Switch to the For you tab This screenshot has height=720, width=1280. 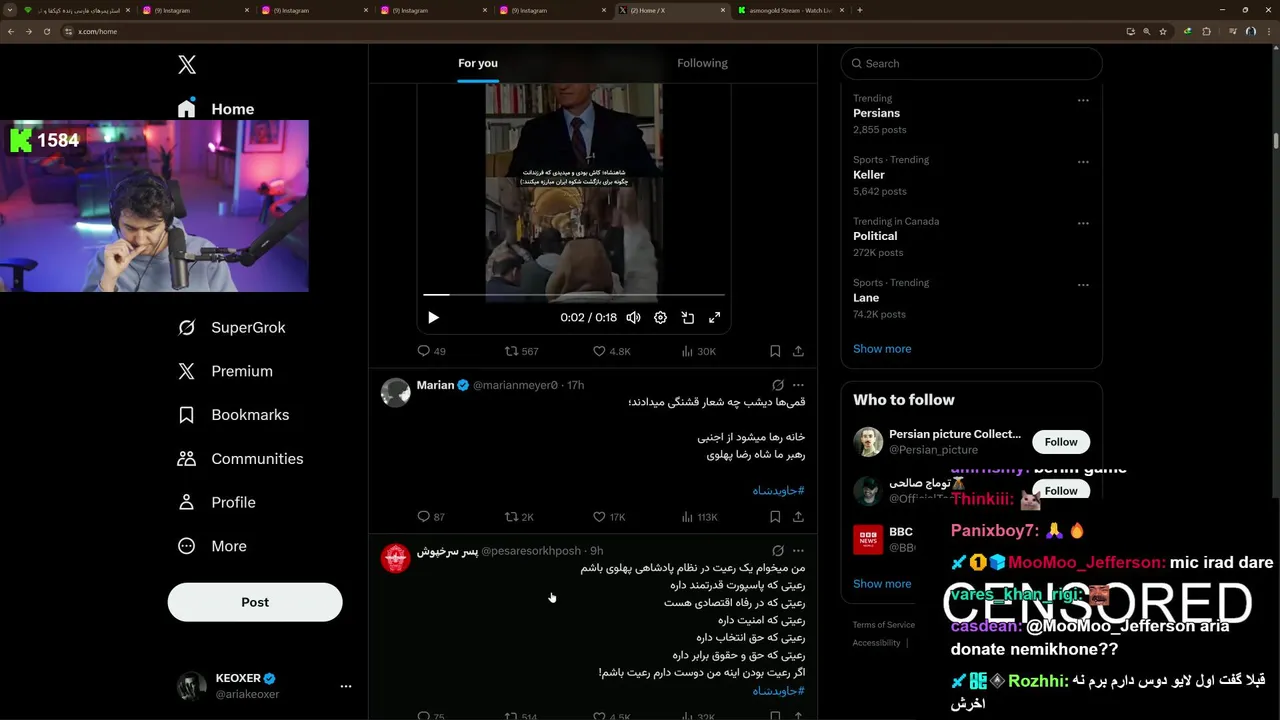pos(478,63)
